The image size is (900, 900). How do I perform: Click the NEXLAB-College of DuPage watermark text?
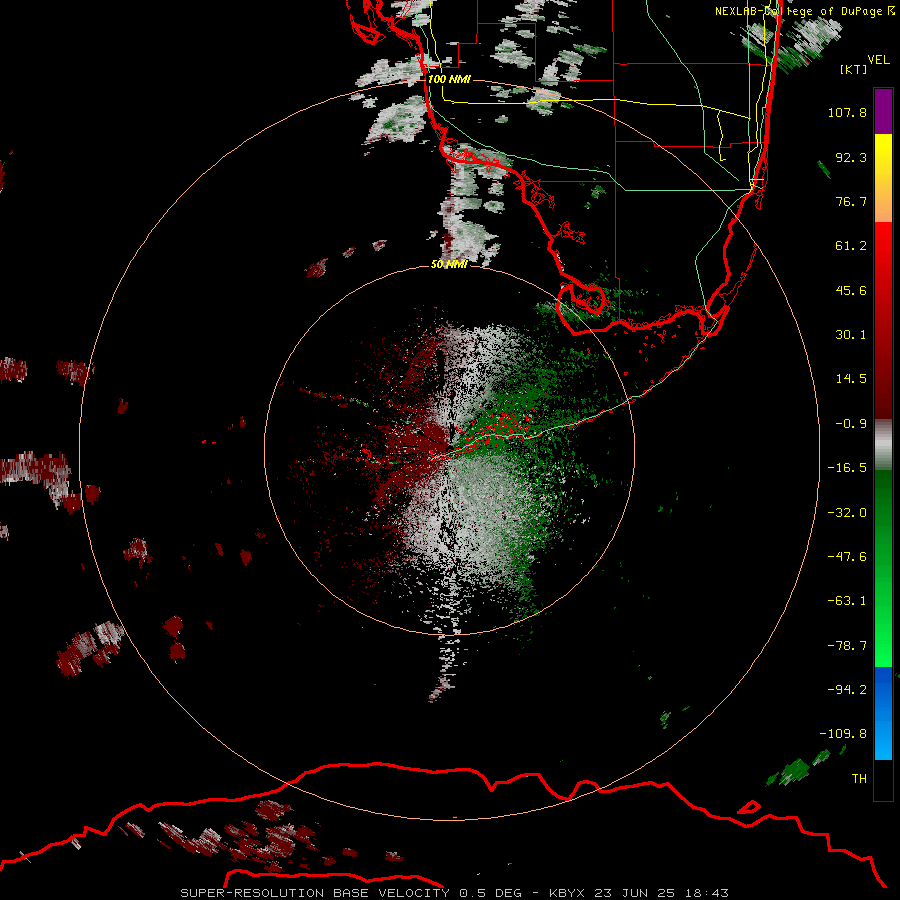pyautogui.click(x=805, y=11)
